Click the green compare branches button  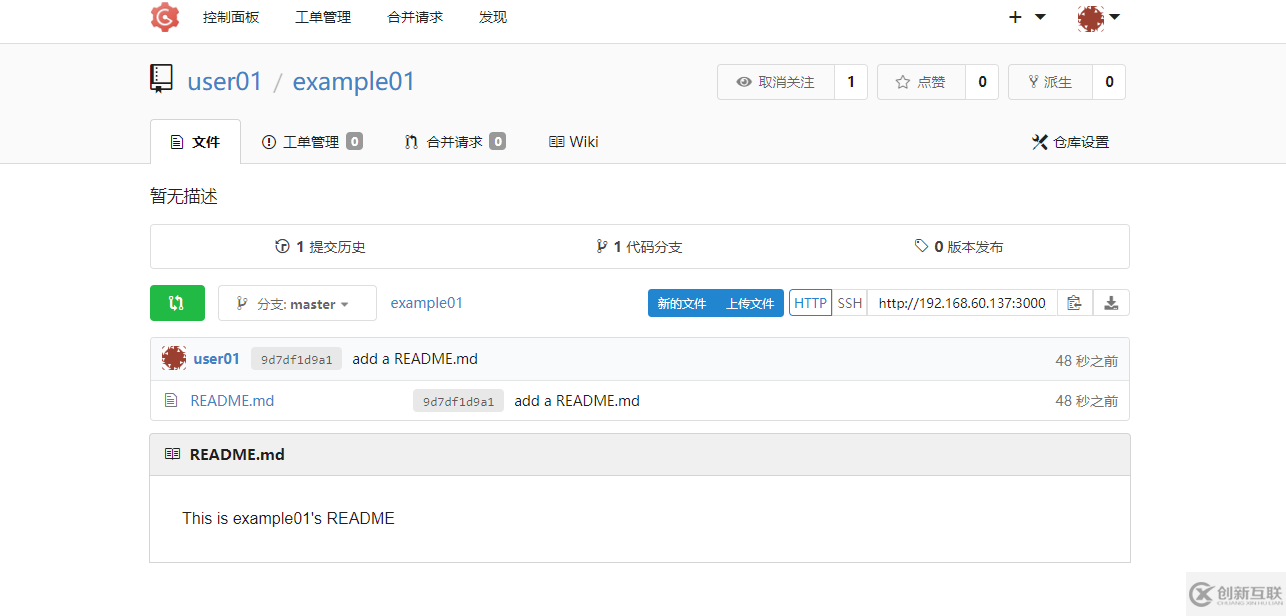[x=177, y=302]
